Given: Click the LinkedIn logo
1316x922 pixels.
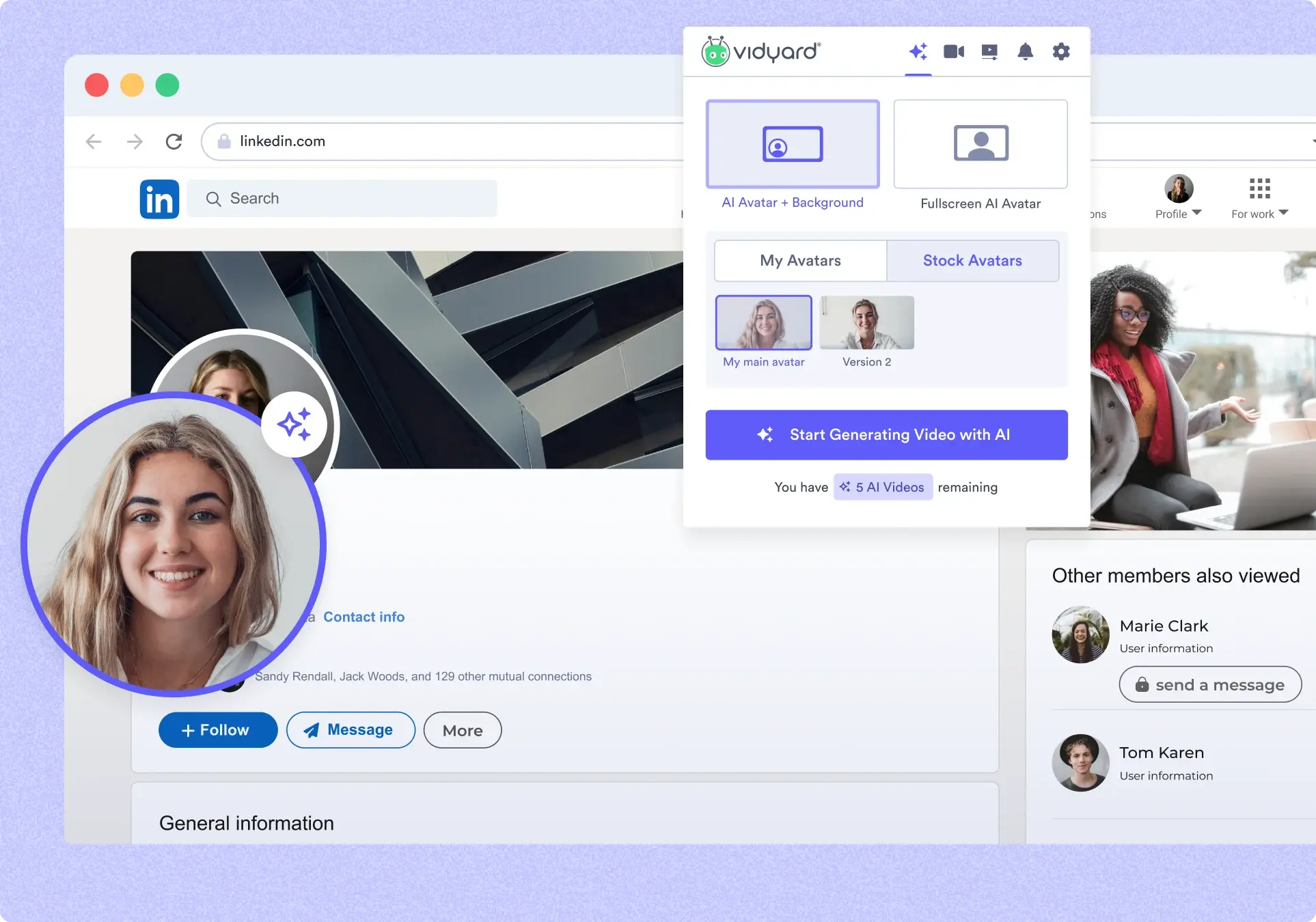Looking at the screenshot, I should tap(159, 199).
